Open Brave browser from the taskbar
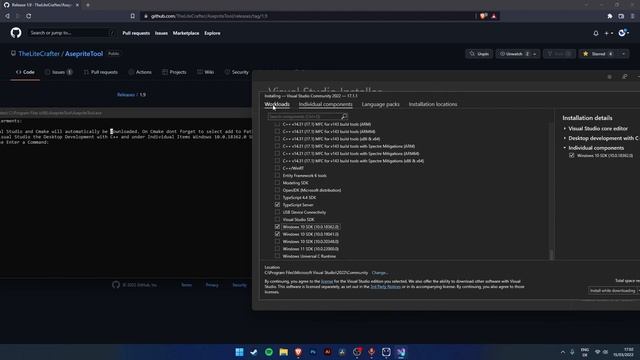The height and width of the screenshot is (360, 640). click(298, 352)
